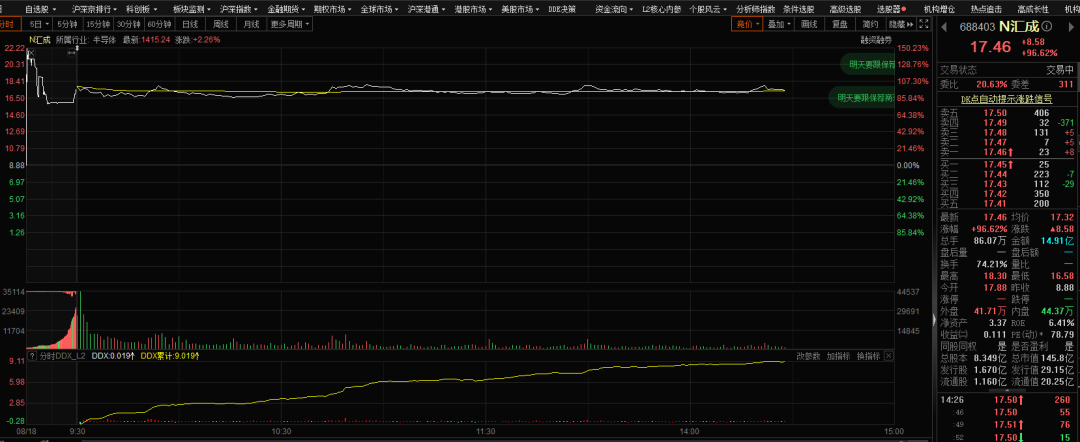Click the 改参数 button
The image size is (1080, 442).
pyautogui.click(x=808, y=355)
